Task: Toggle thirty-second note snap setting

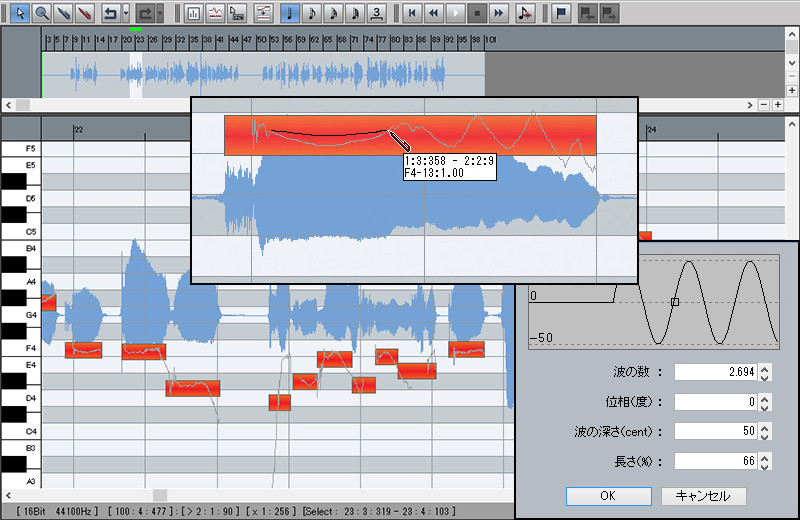Action: pos(355,13)
